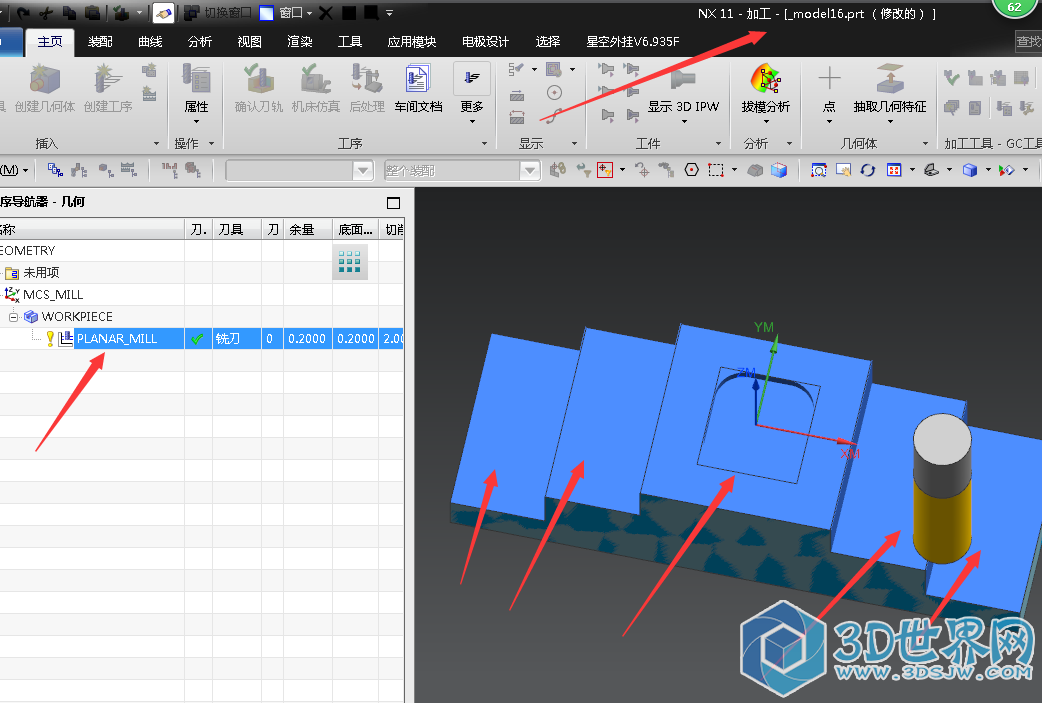Select MCS_MILL in the geometry tree
Screen dimensions: 1042x703
pos(53,295)
